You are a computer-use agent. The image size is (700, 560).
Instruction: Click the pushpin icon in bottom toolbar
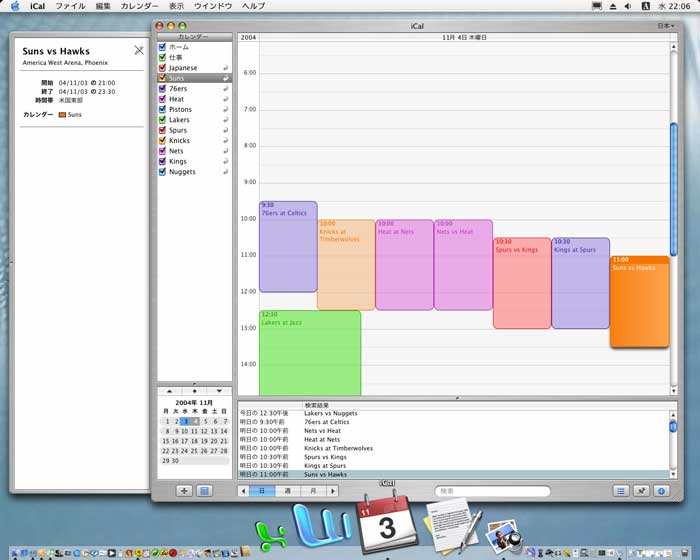pyautogui.click(x=642, y=491)
